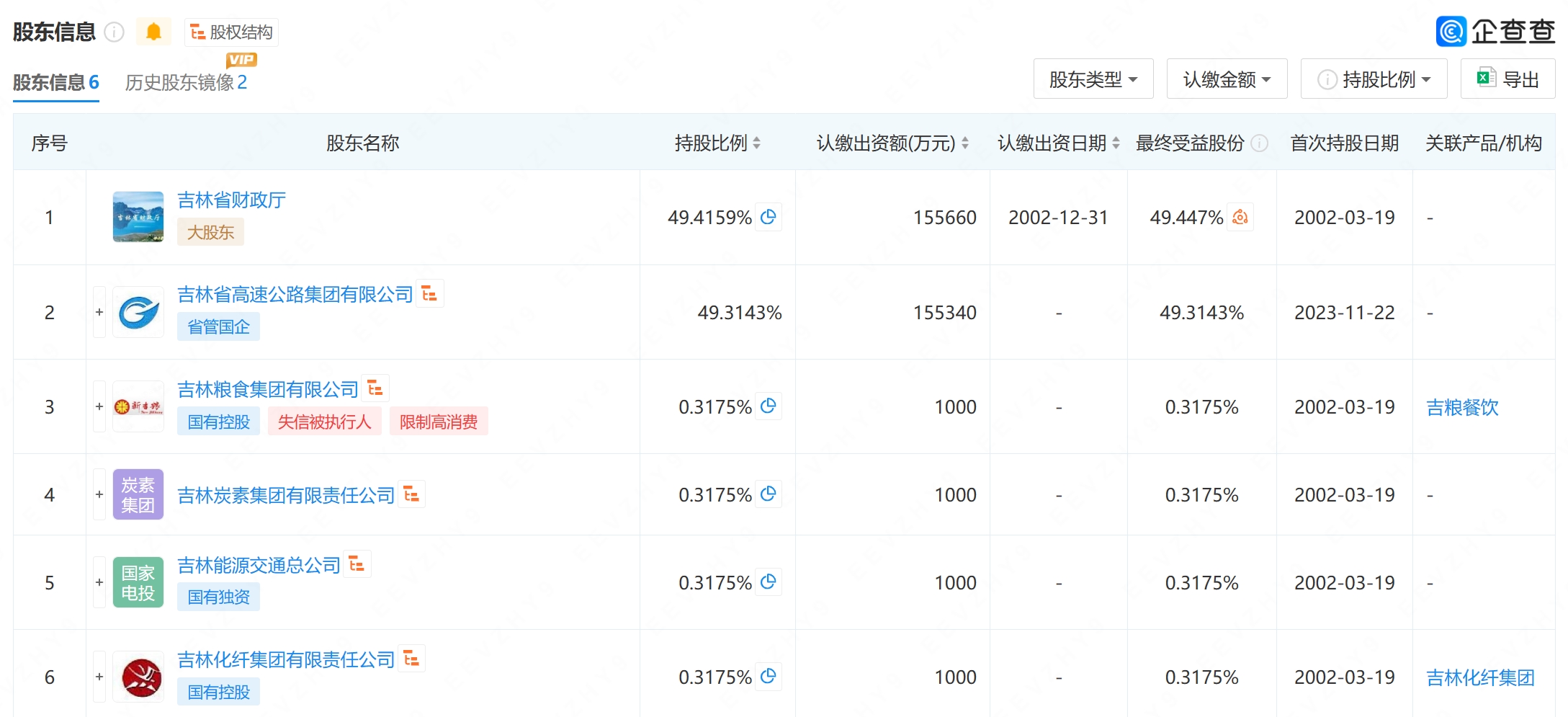Viewport: 1568px width, 717px height.
Task: Open the 认缴金额 dropdown filter
Action: (x=1227, y=79)
